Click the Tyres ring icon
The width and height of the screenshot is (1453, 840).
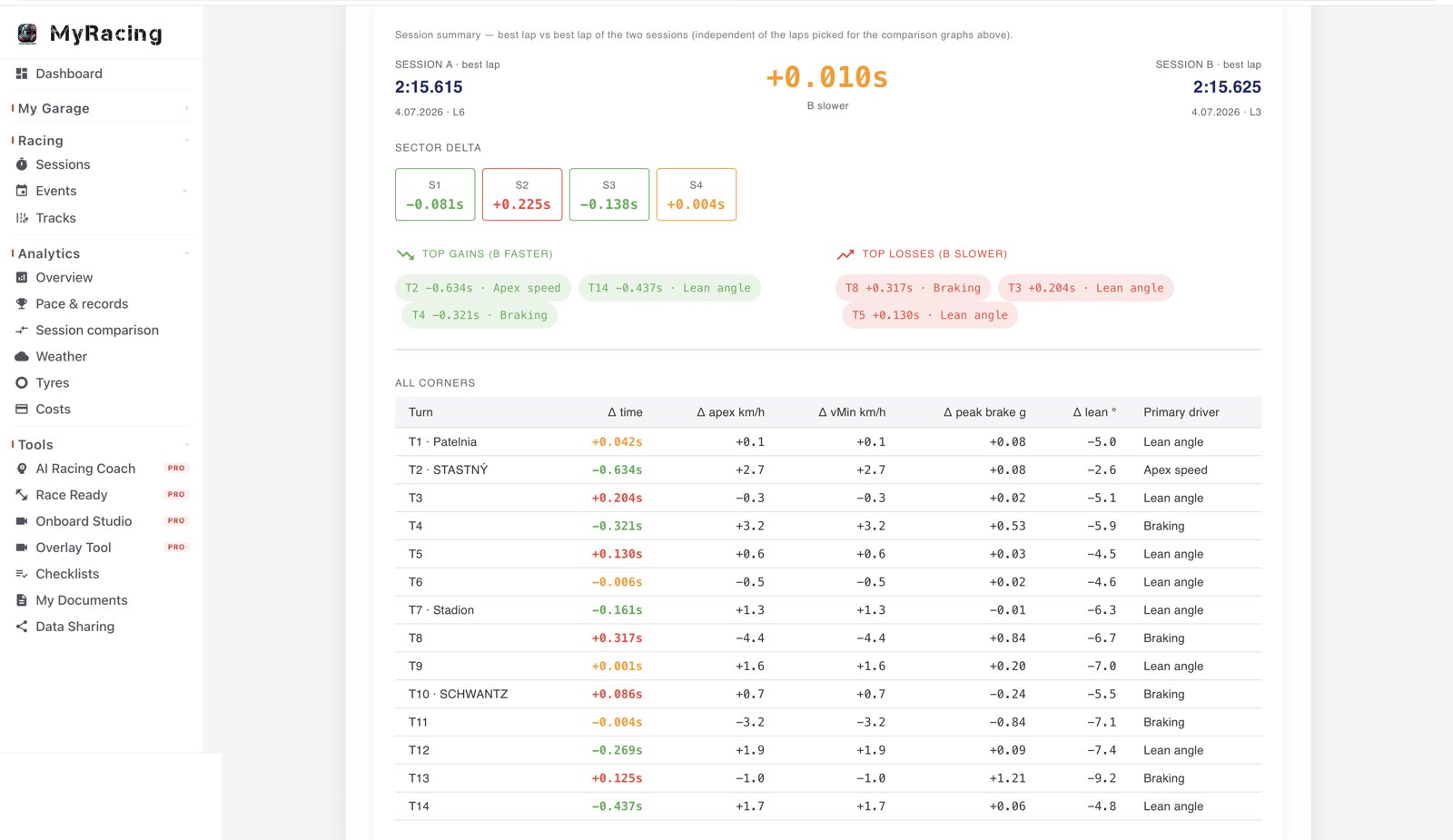22,382
